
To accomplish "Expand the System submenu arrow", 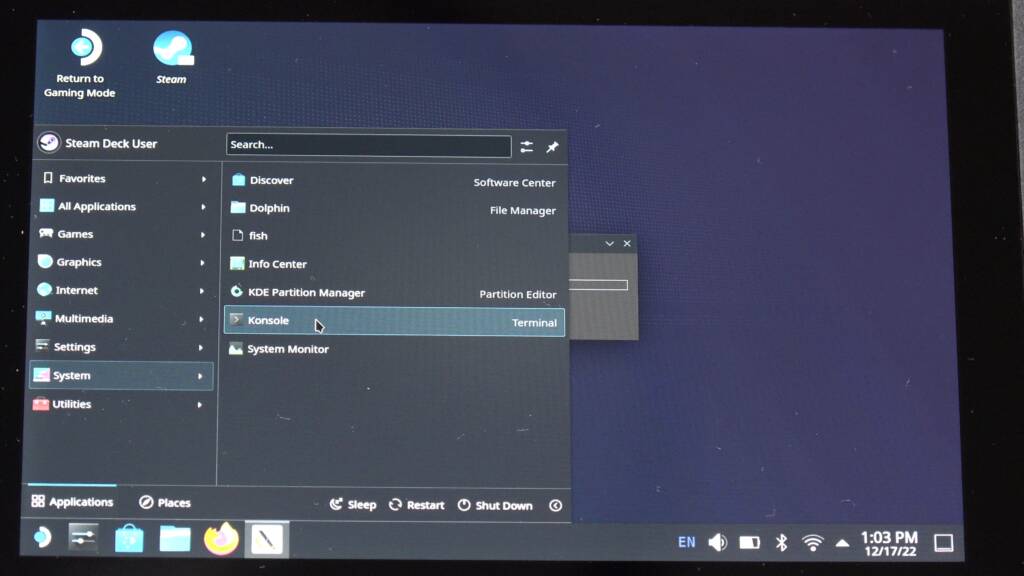I will pyautogui.click(x=200, y=376).
